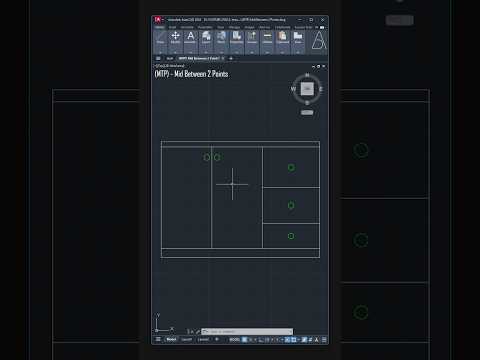This screenshot has width=480, height=360.
Task: Open the layout tabs hamburger menu in the status bar
Action: [158, 339]
